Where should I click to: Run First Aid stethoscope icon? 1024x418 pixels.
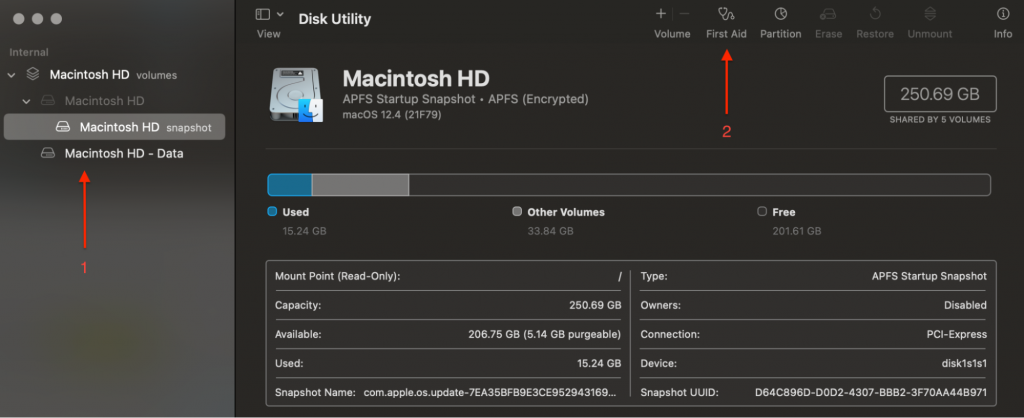pyautogui.click(x=726, y=14)
